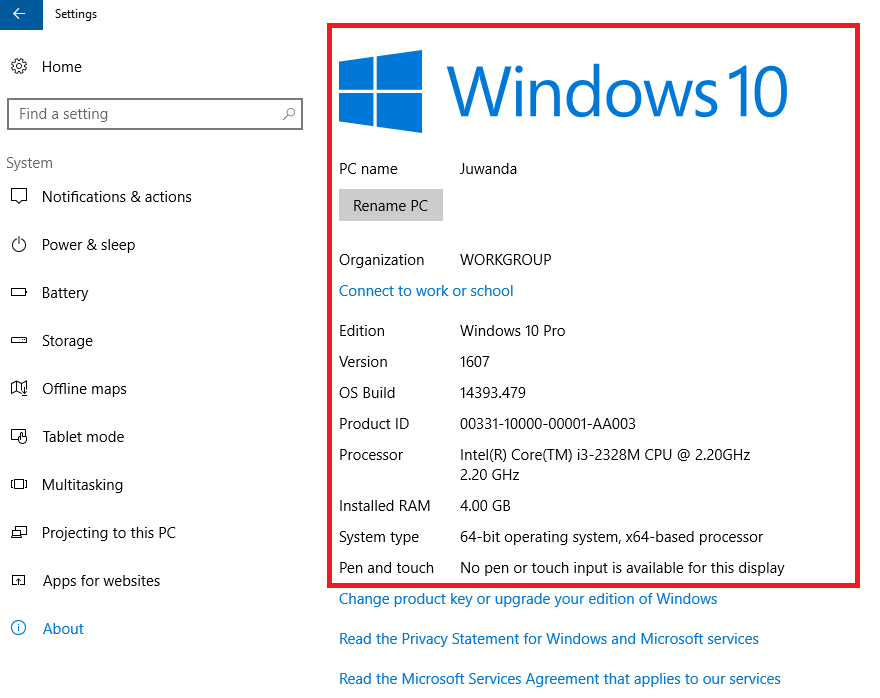
Task: Open Projecting to this PC
Action: point(109,533)
